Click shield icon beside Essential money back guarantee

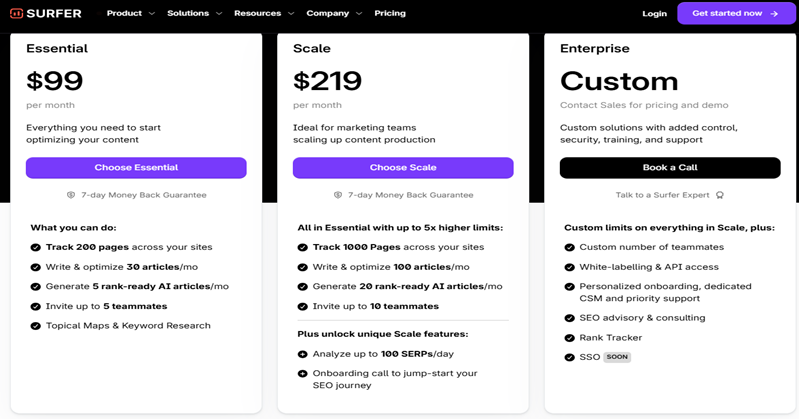[x=71, y=195]
